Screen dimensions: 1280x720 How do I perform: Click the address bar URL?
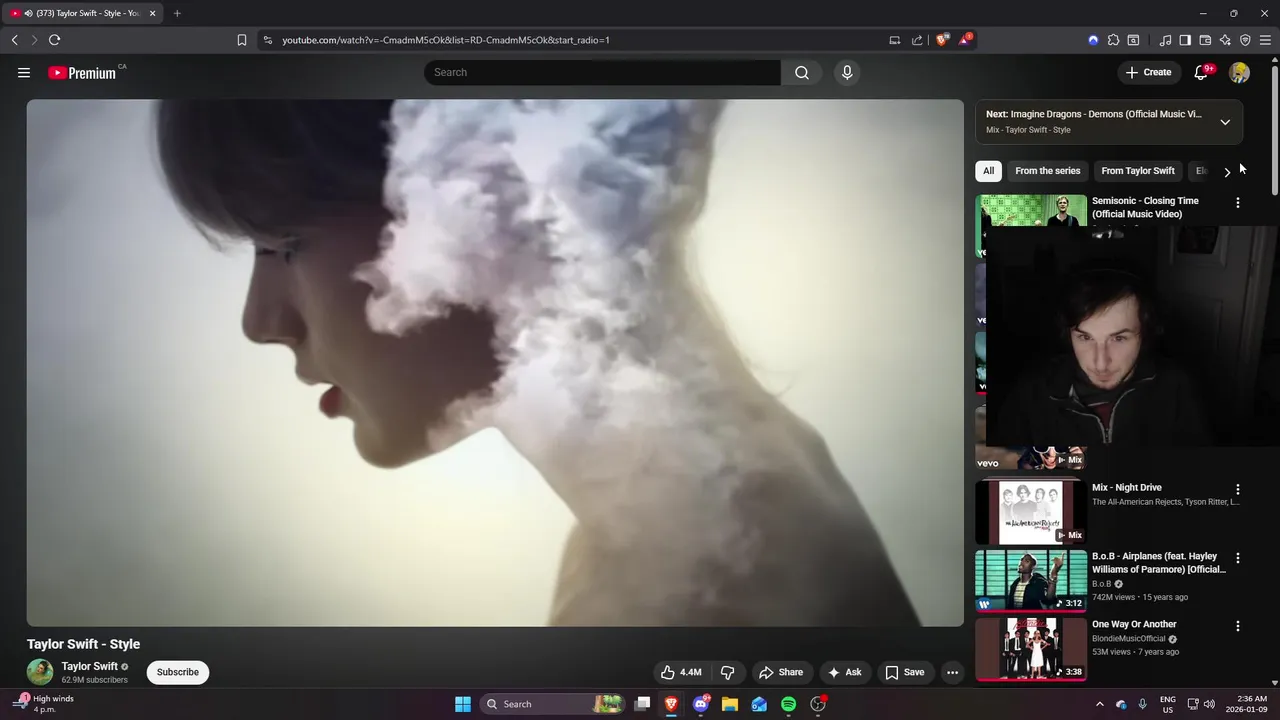(x=446, y=40)
